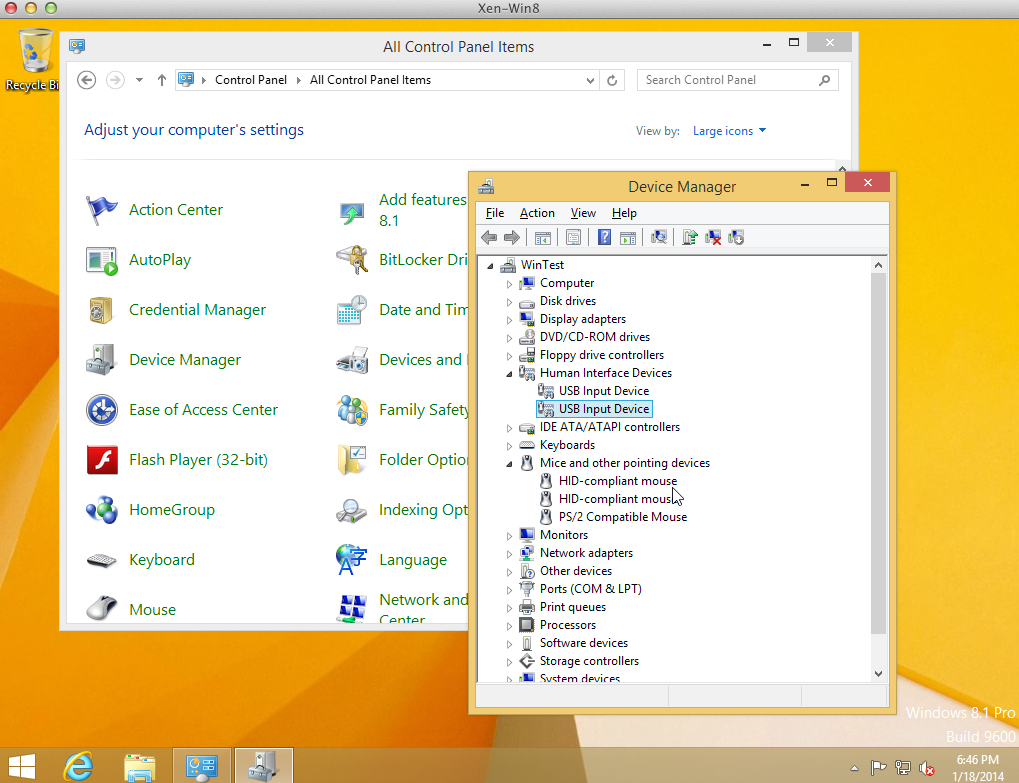Click the HomeGroup link
Screen dimensions: 1019x783
pyautogui.click(x=171, y=510)
